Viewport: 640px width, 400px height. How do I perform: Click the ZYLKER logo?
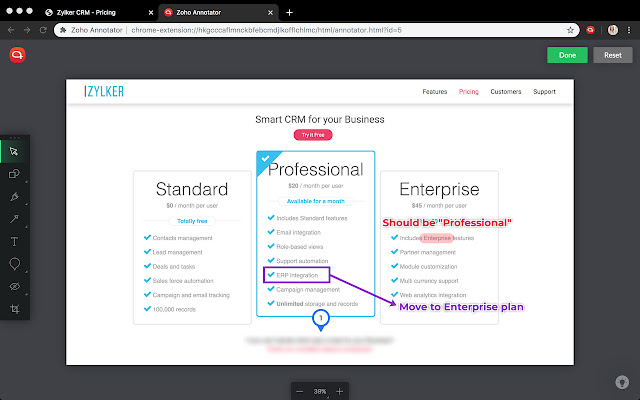(x=104, y=91)
